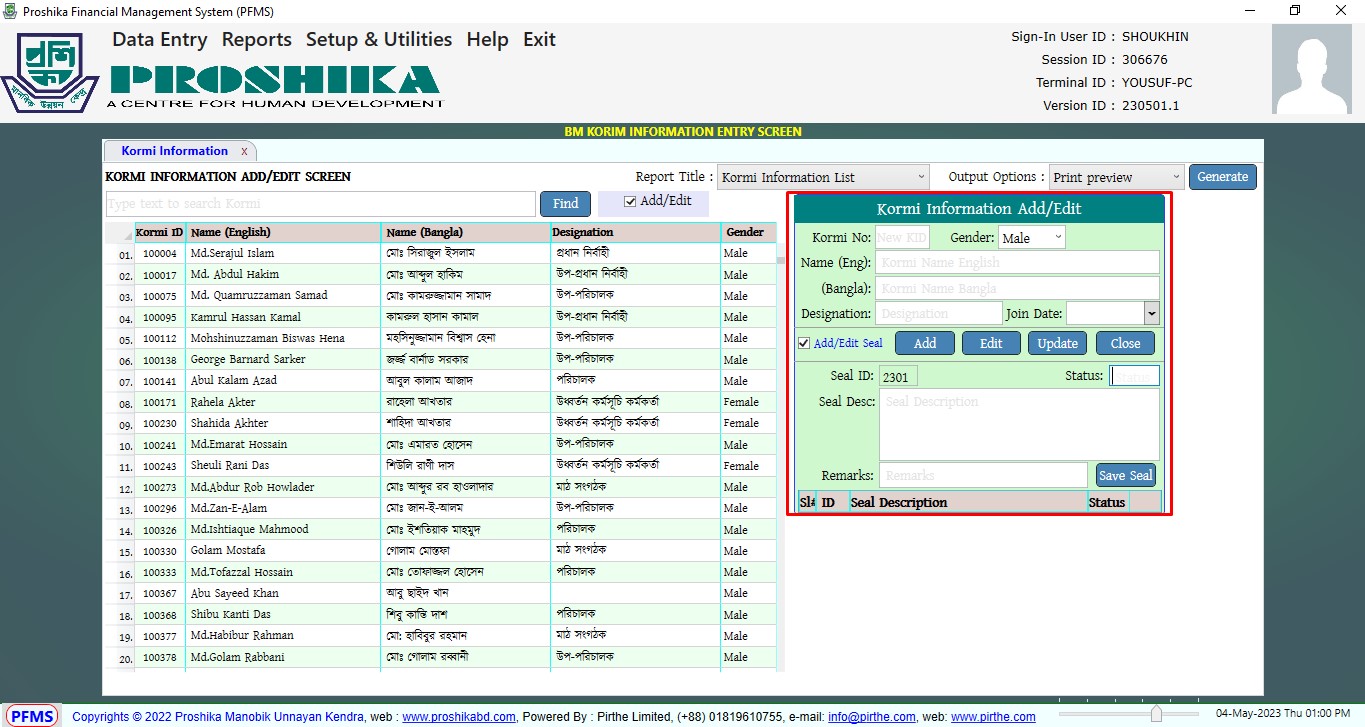Click the Add button in Add/Edit panel
1365x727 pixels.
[925, 343]
